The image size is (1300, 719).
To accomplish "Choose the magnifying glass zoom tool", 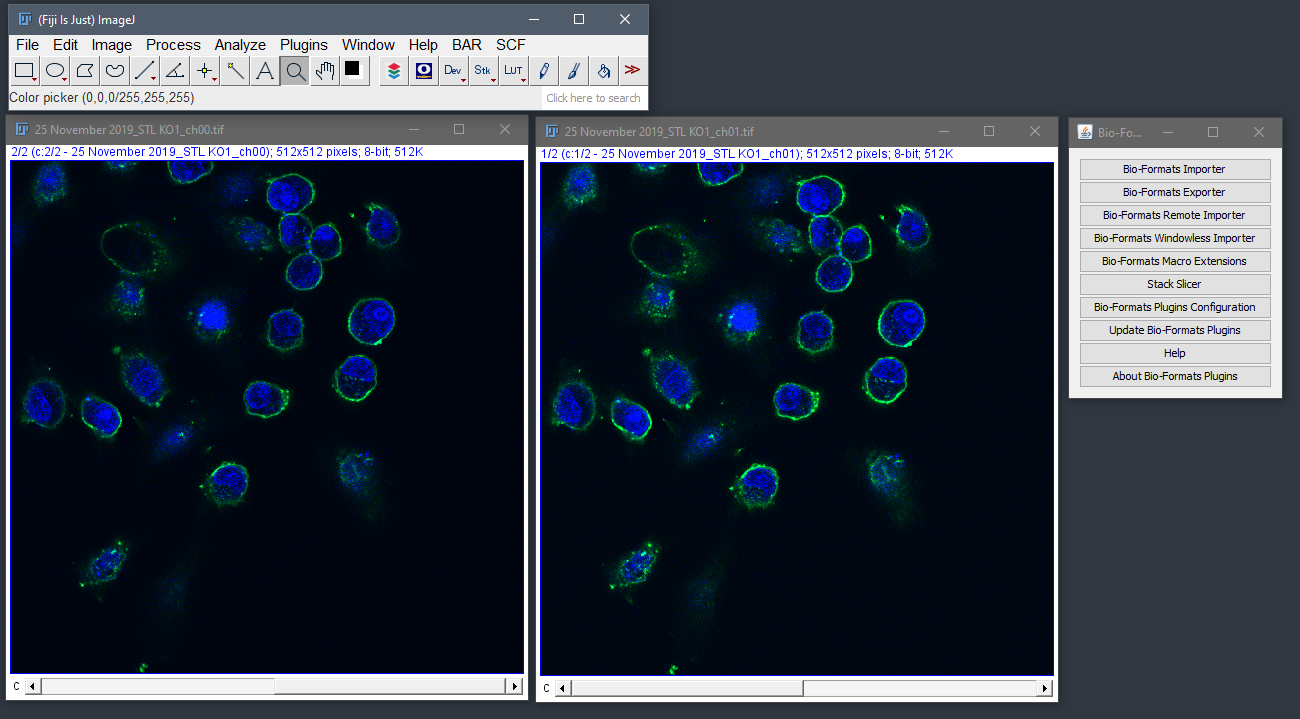I will 295,70.
